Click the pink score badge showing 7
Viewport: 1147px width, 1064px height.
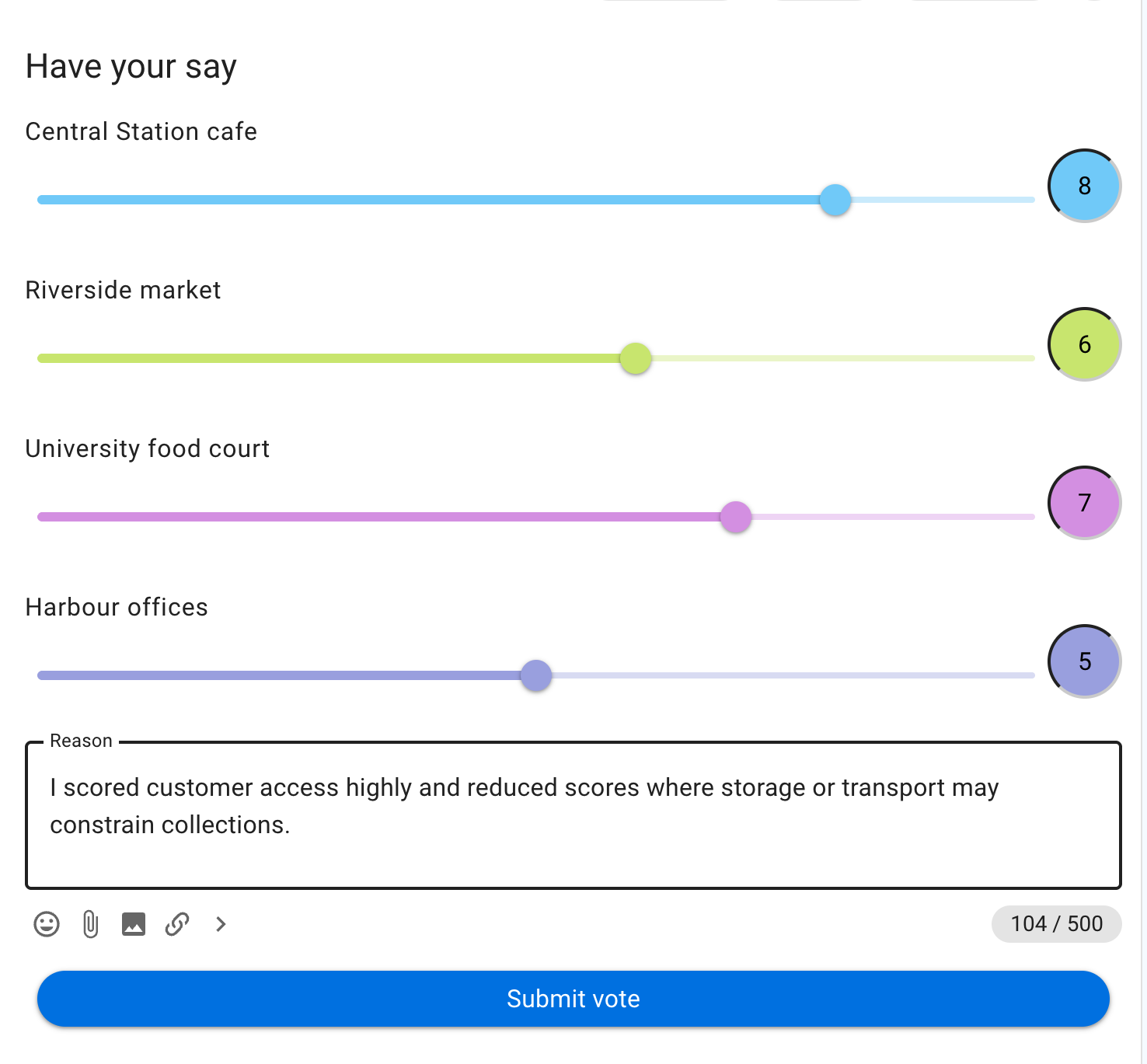click(x=1085, y=503)
